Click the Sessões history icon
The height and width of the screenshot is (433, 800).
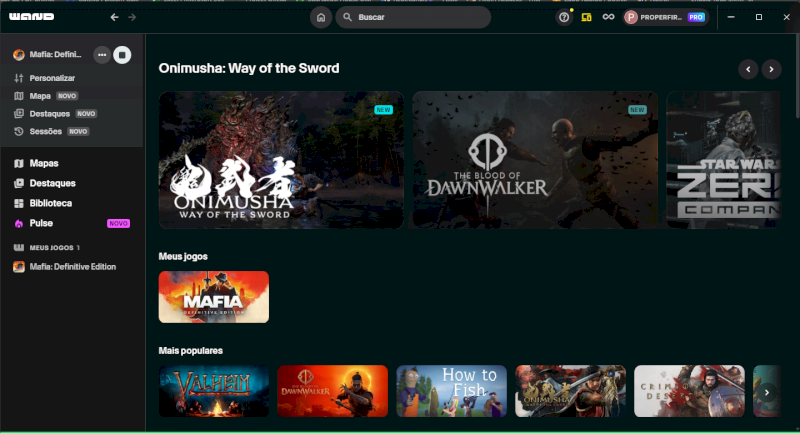[x=19, y=132]
